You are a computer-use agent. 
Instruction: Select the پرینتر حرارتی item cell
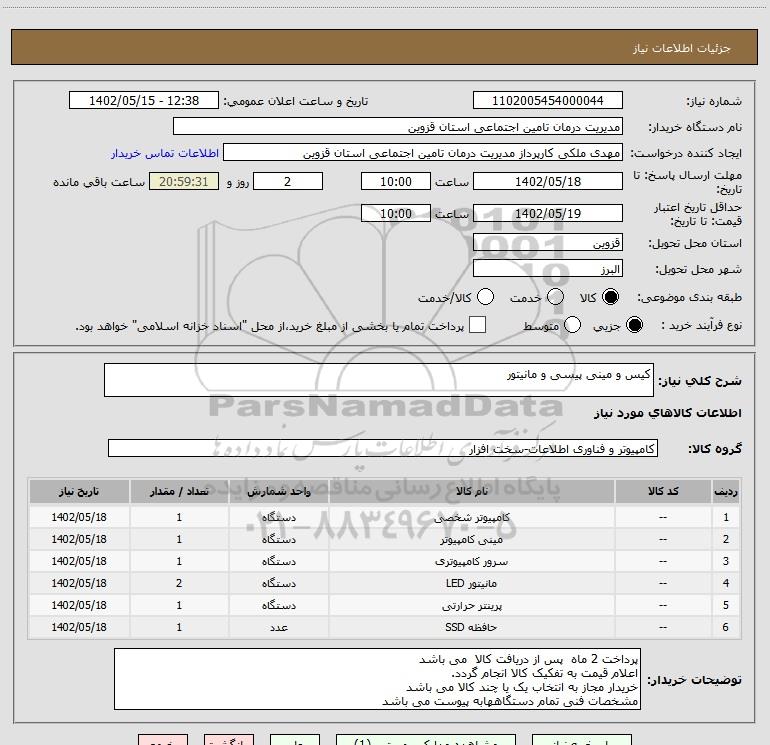[x=471, y=605]
